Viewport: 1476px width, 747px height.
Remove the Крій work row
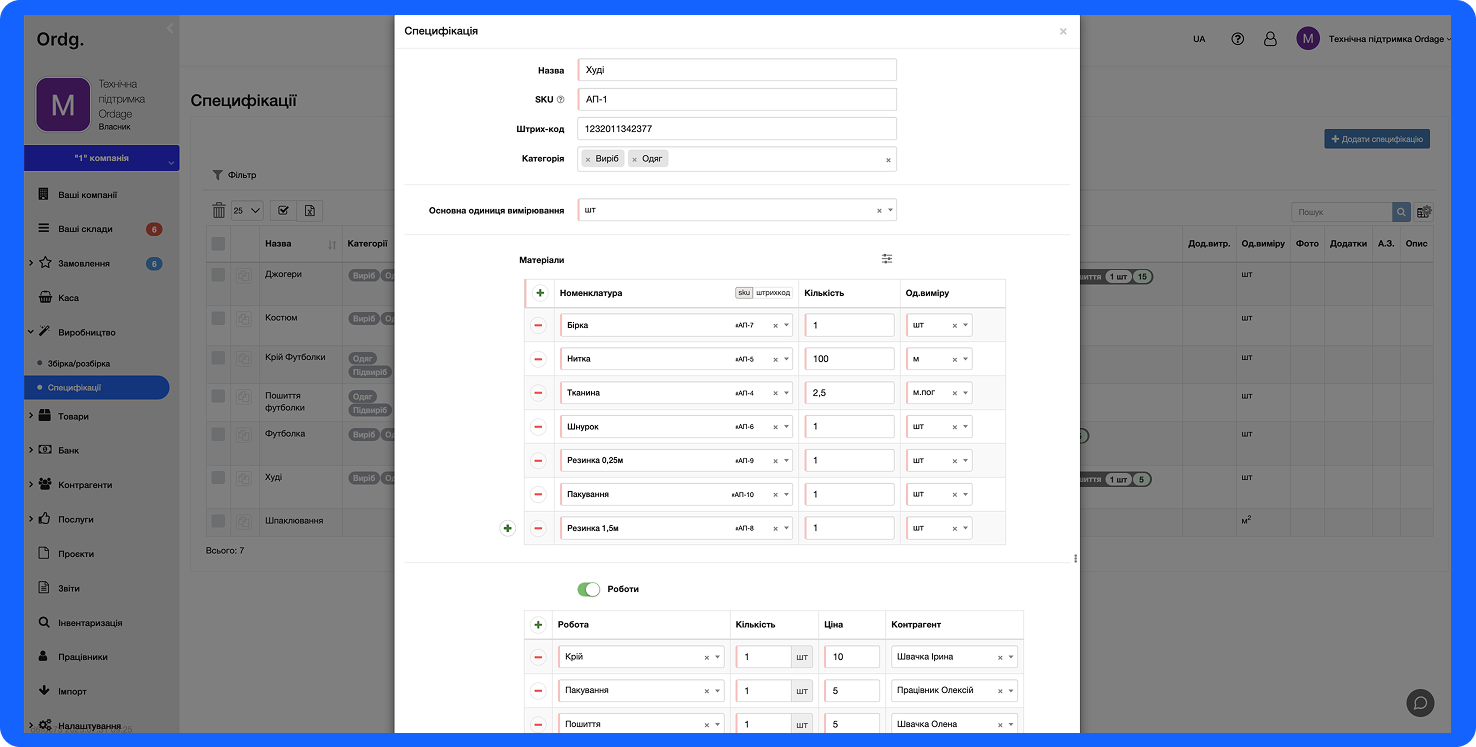pos(538,657)
